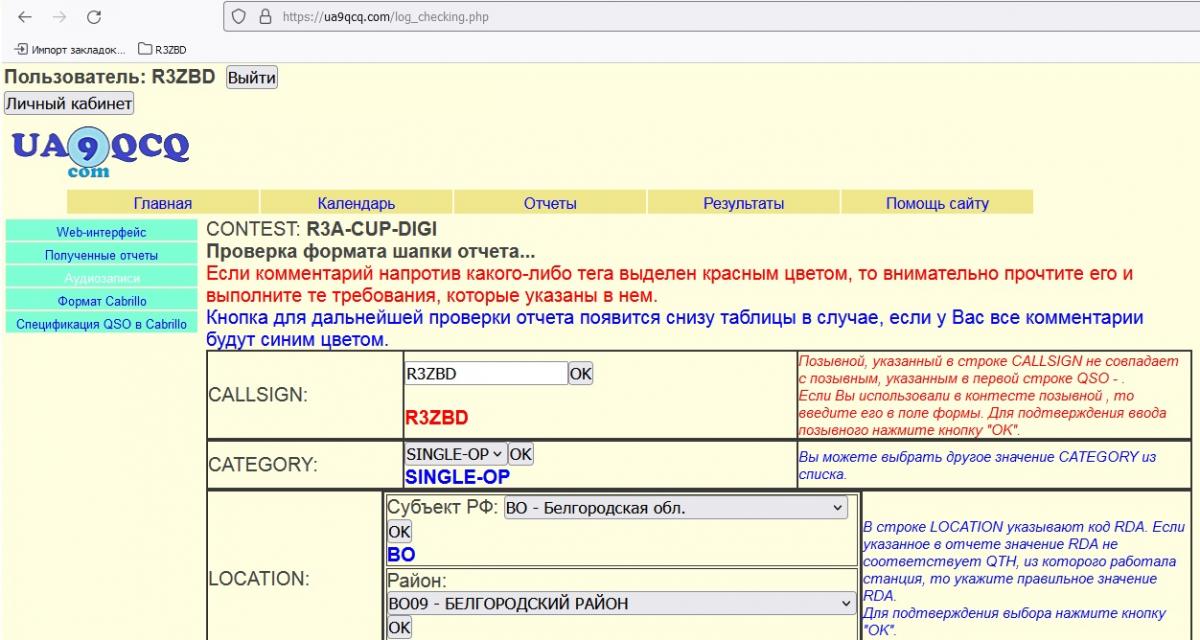Click the import bookmarks toolbar item

pyautogui.click(x=70, y=49)
